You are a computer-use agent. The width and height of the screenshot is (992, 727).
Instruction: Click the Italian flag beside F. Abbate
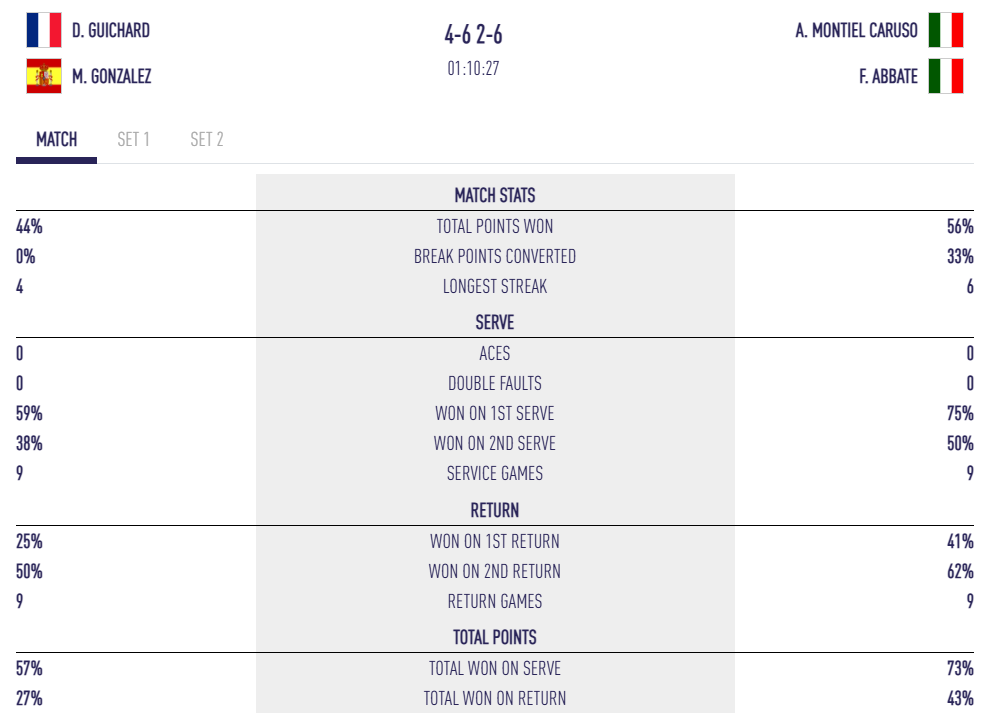click(945, 76)
